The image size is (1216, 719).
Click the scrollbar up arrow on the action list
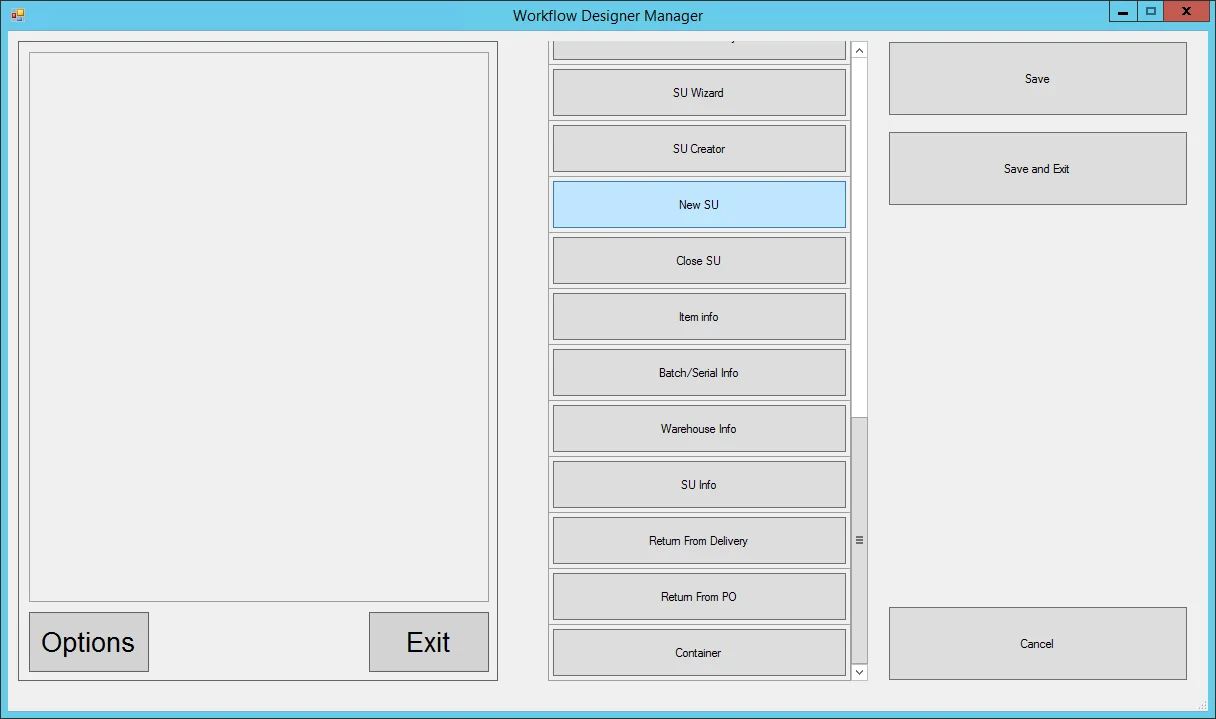(859, 48)
